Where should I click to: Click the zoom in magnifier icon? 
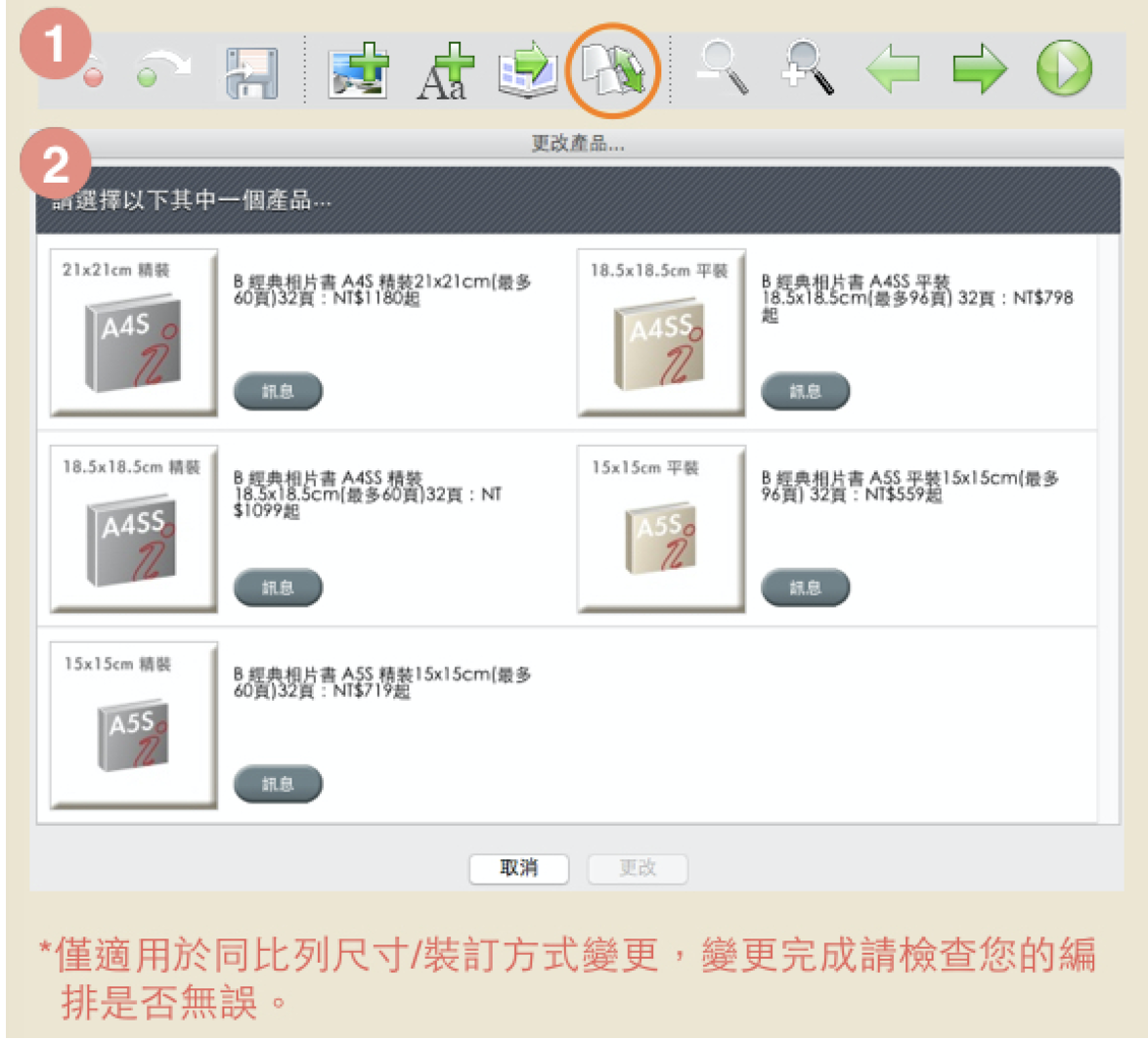[808, 70]
